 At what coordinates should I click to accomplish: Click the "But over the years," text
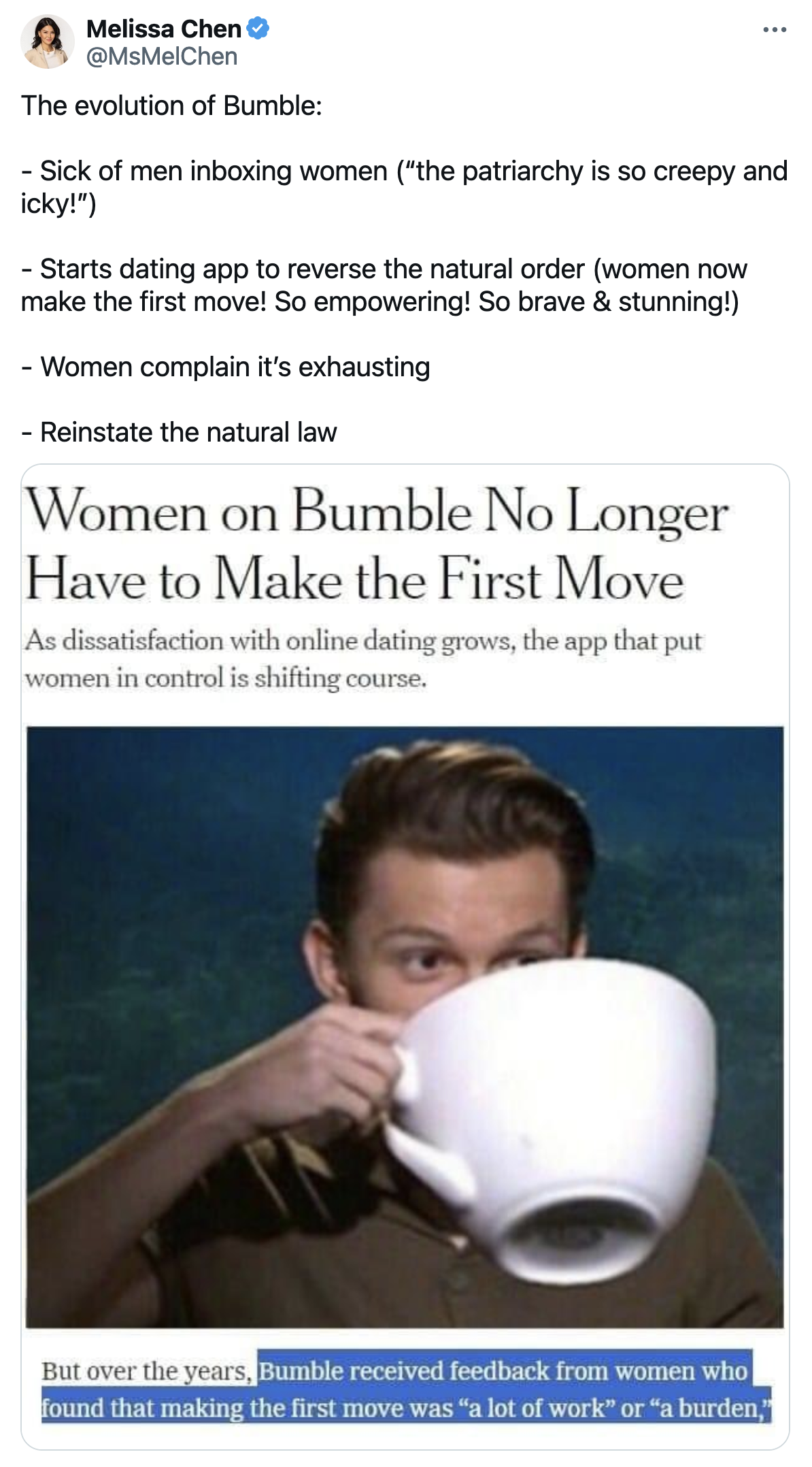tap(147, 1371)
